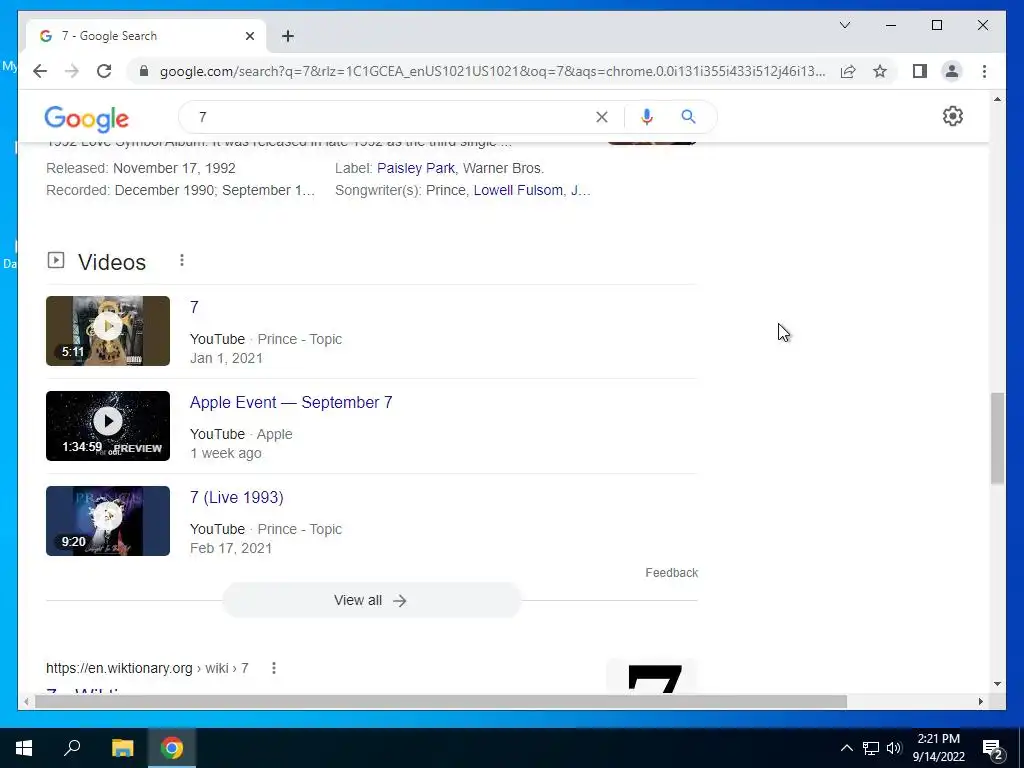
Task: Play the '7 (Live 1993)' video thumbnail
Action: point(108,521)
